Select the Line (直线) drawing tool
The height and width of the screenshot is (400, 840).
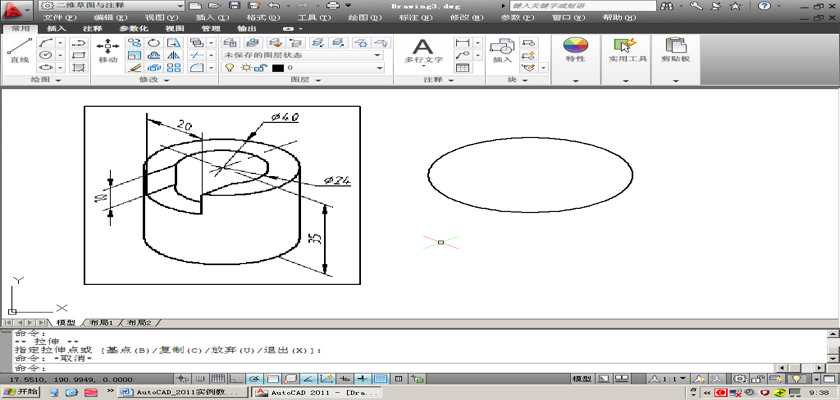pos(19,52)
